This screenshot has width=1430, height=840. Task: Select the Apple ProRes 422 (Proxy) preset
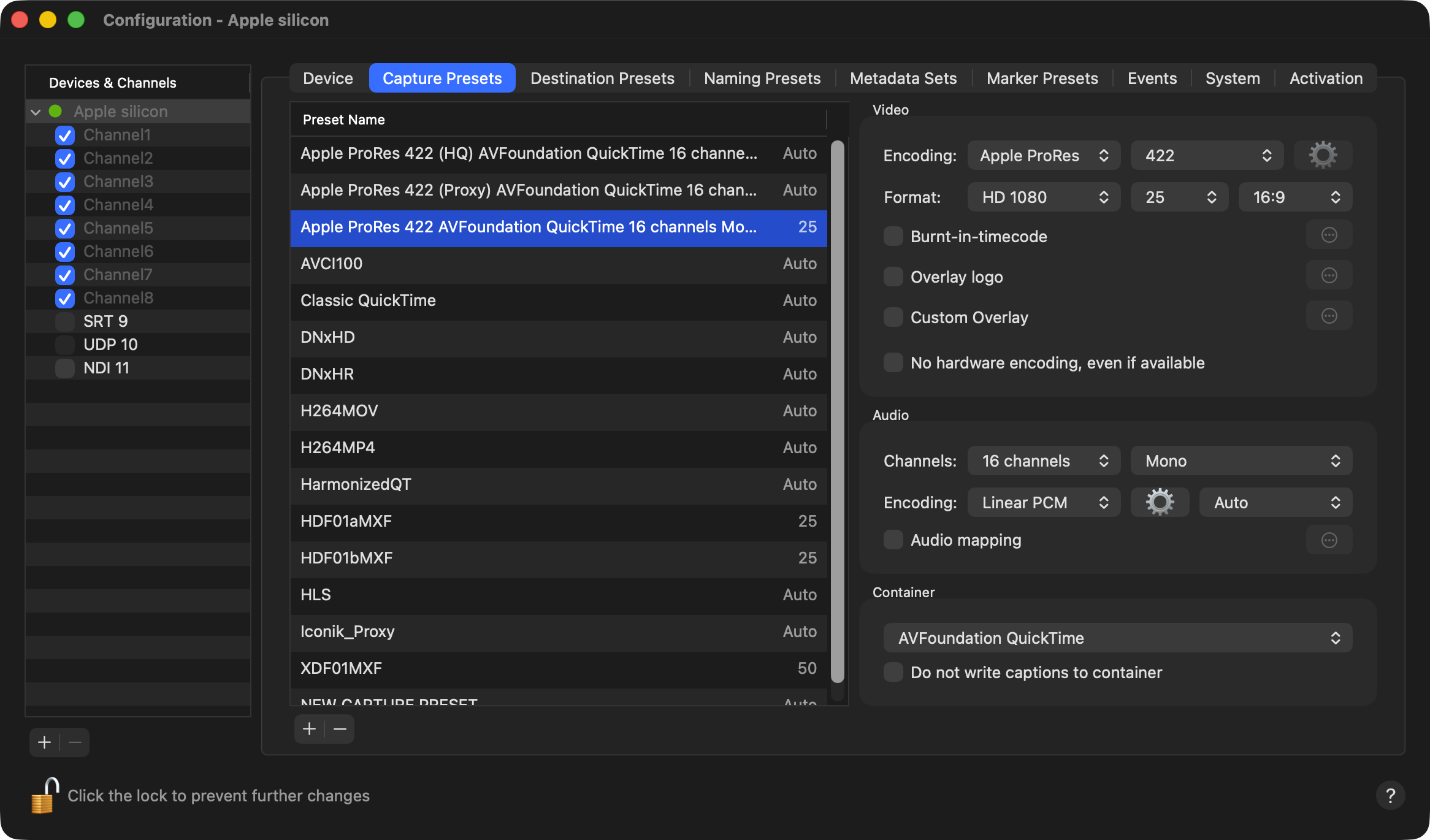pyautogui.click(x=559, y=190)
